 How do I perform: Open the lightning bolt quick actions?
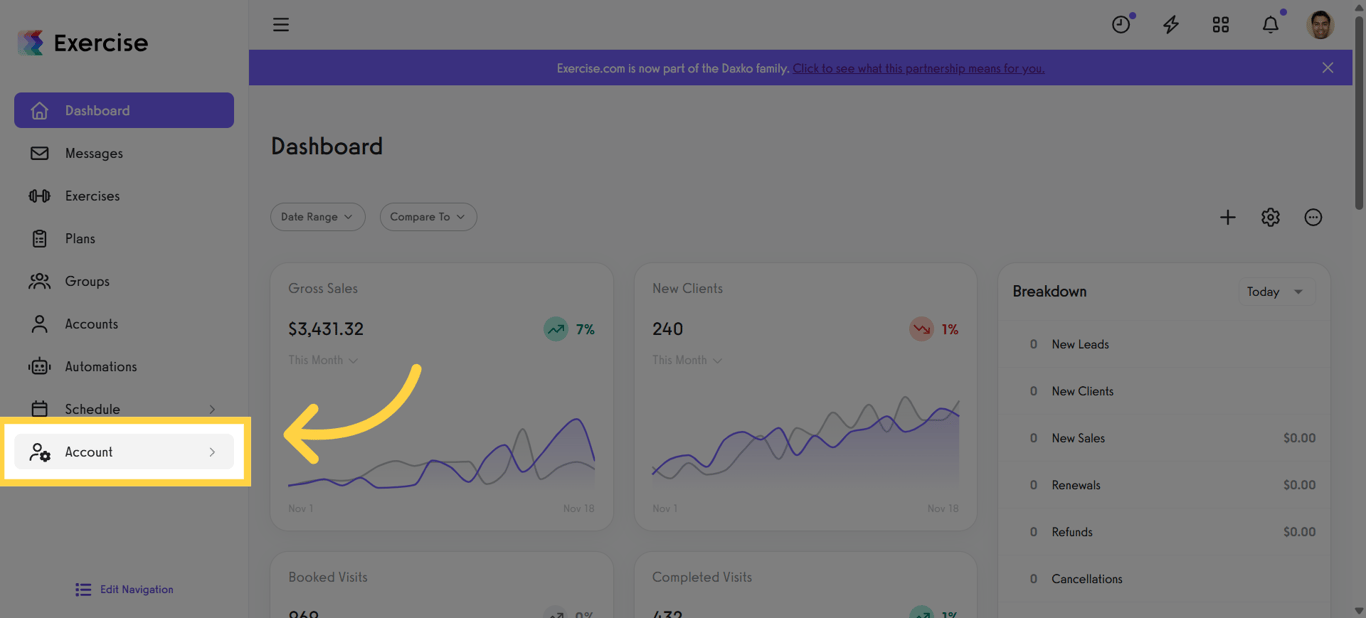coord(1171,25)
